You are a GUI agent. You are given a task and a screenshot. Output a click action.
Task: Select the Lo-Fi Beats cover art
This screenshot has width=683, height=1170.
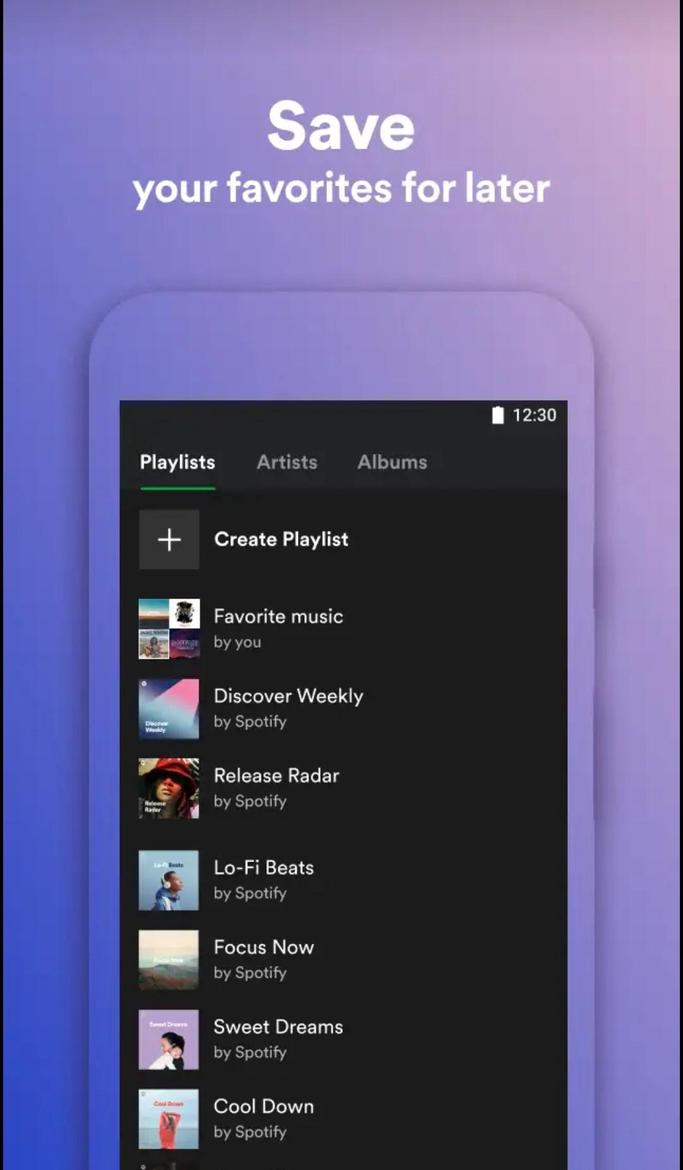[x=169, y=880]
